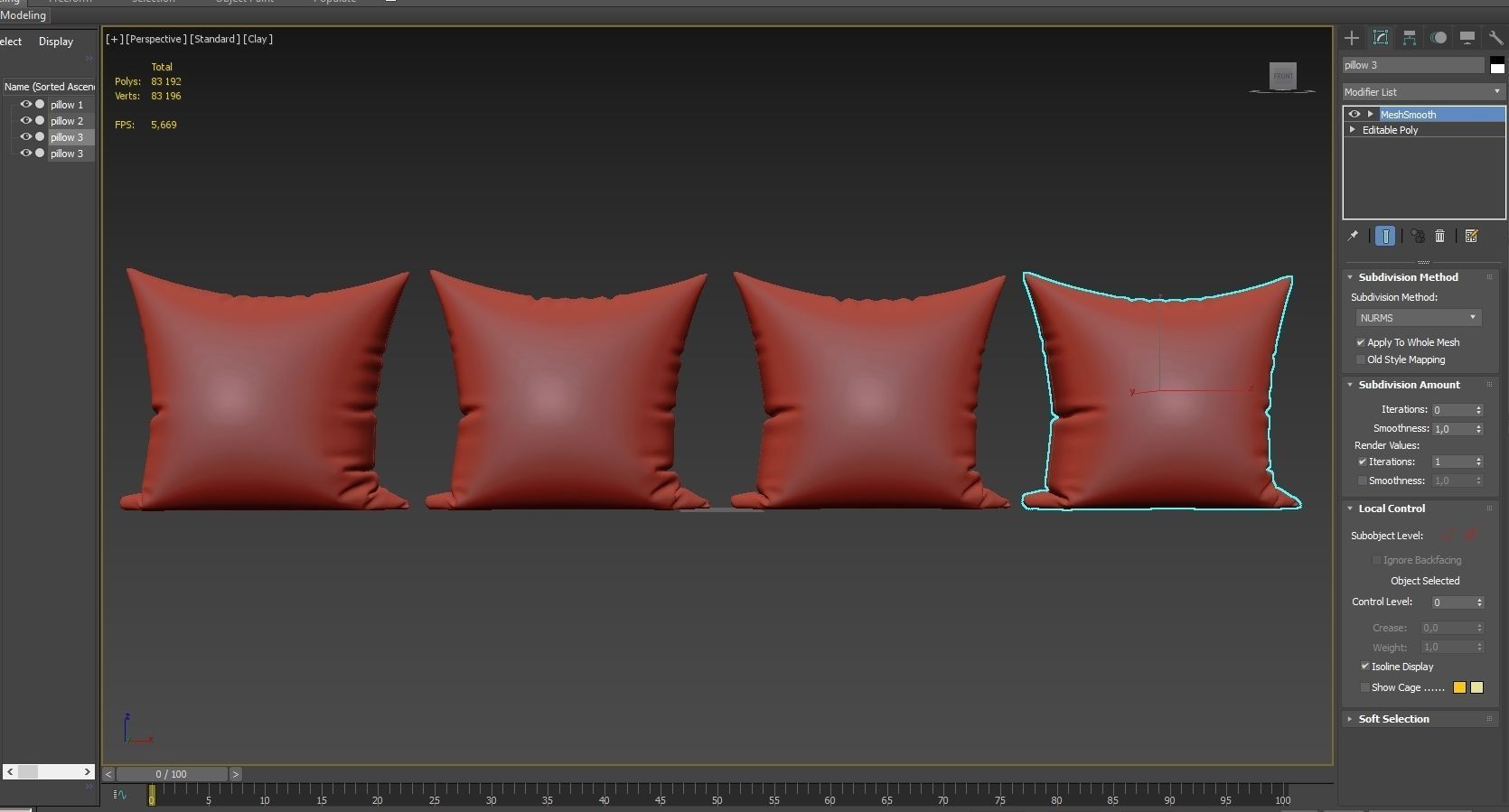Toggle MeshSmooth modifier eye icon
The height and width of the screenshot is (812, 1509).
(1354, 114)
